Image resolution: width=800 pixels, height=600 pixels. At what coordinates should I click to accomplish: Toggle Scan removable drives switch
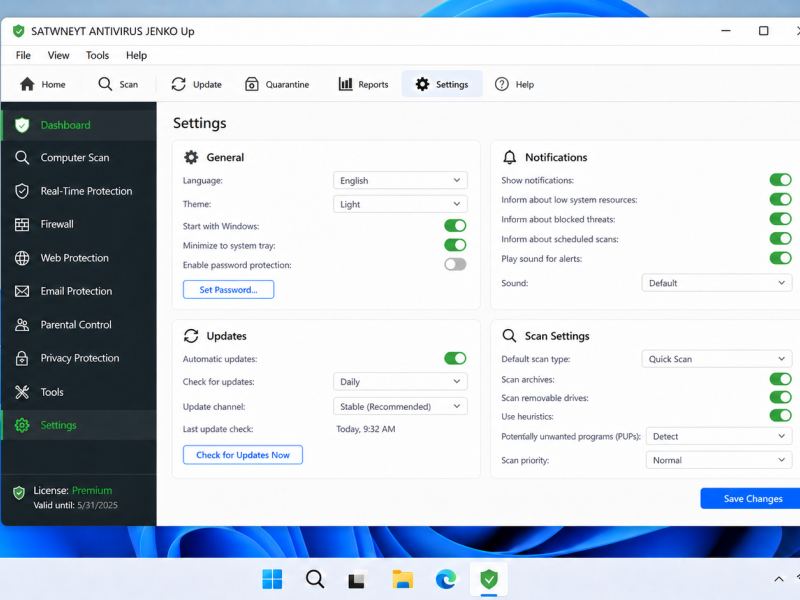(x=781, y=397)
